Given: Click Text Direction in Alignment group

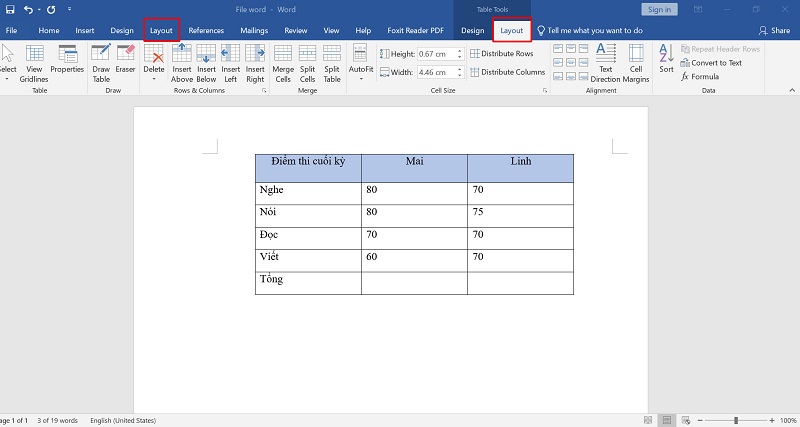Looking at the screenshot, I should click(x=606, y=63).
